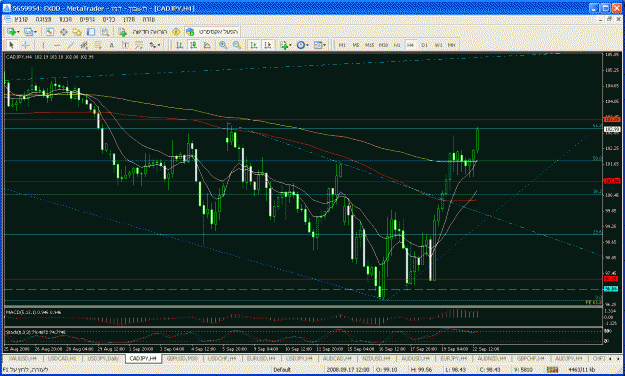625x376 pixels.
Task: Expand the indicators dropdown arrow
Action: tap(290, 45)
